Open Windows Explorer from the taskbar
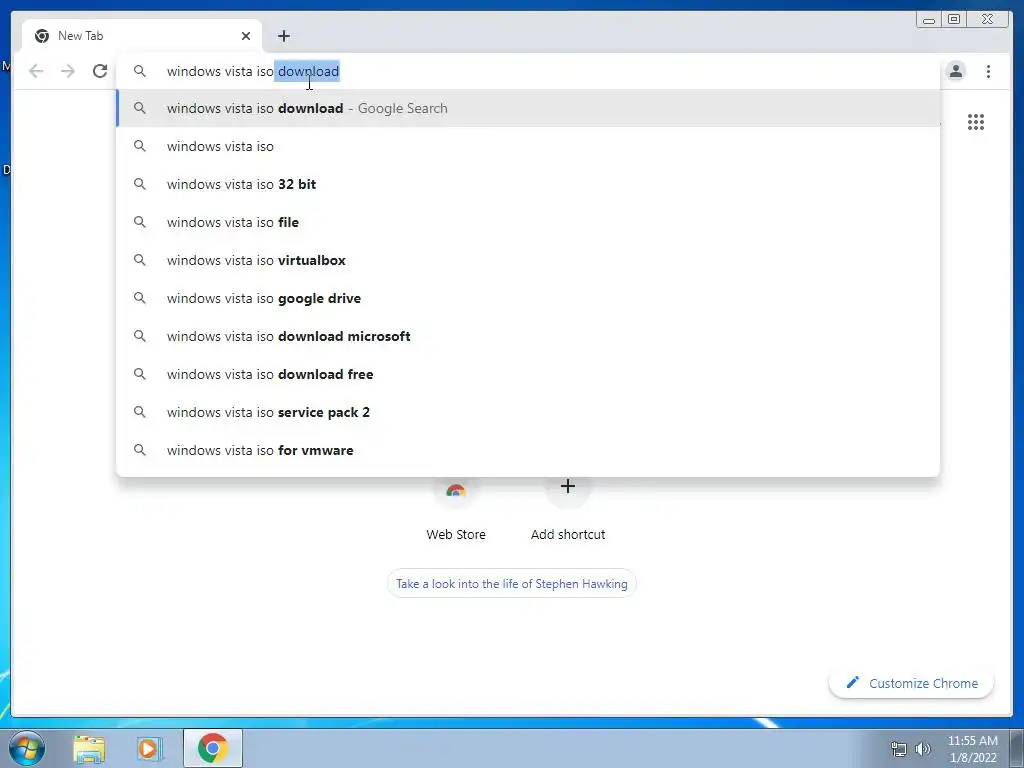Viewport: 1024px width, 768px height. pos(89,748)
